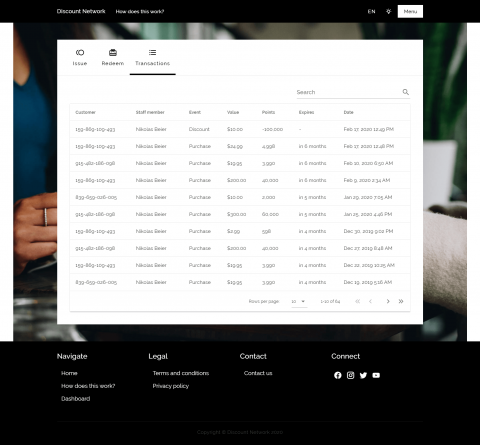Screen dimensions: 480x445
Task: Go to next page of transactions
Action: 388,301
